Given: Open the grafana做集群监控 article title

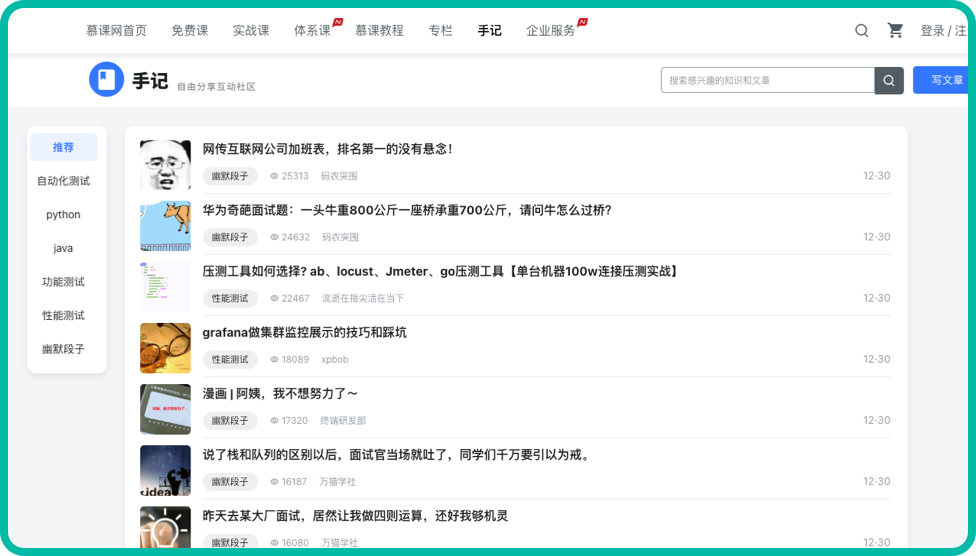Looking at the screenshot, I should pos(304,332).
